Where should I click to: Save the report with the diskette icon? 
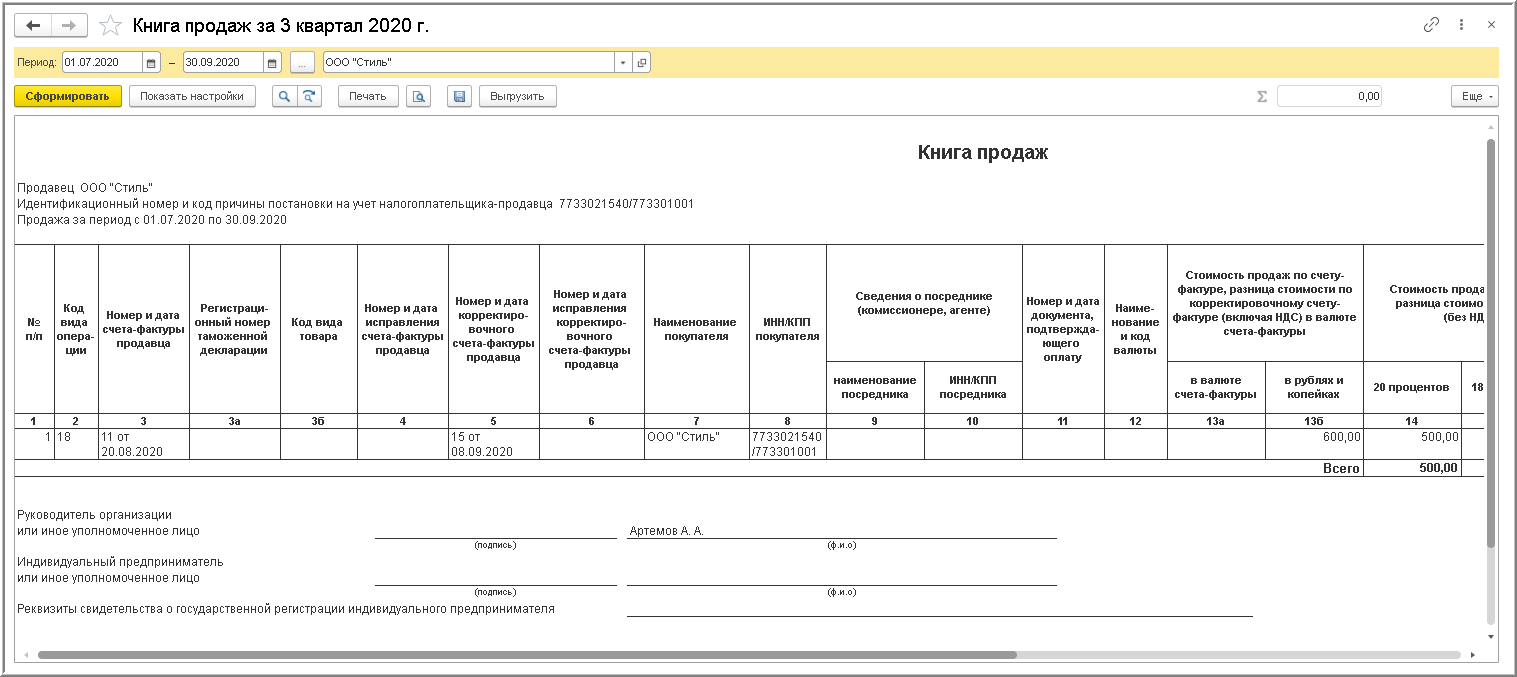pos(459,96)
